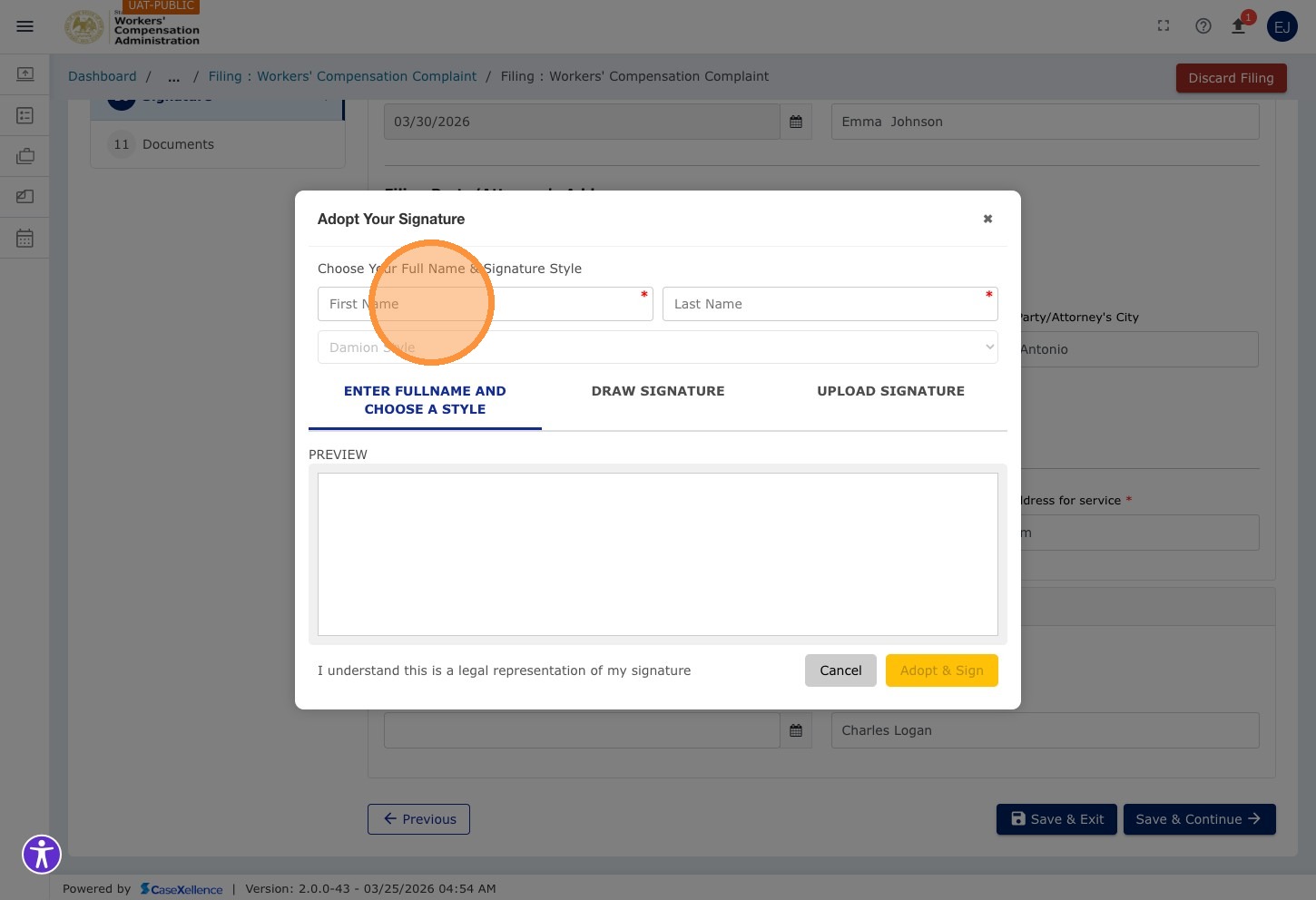Screen dimensions: 1316x900
Task: Click the Adopt & Sign button
Action: point(942,670)
